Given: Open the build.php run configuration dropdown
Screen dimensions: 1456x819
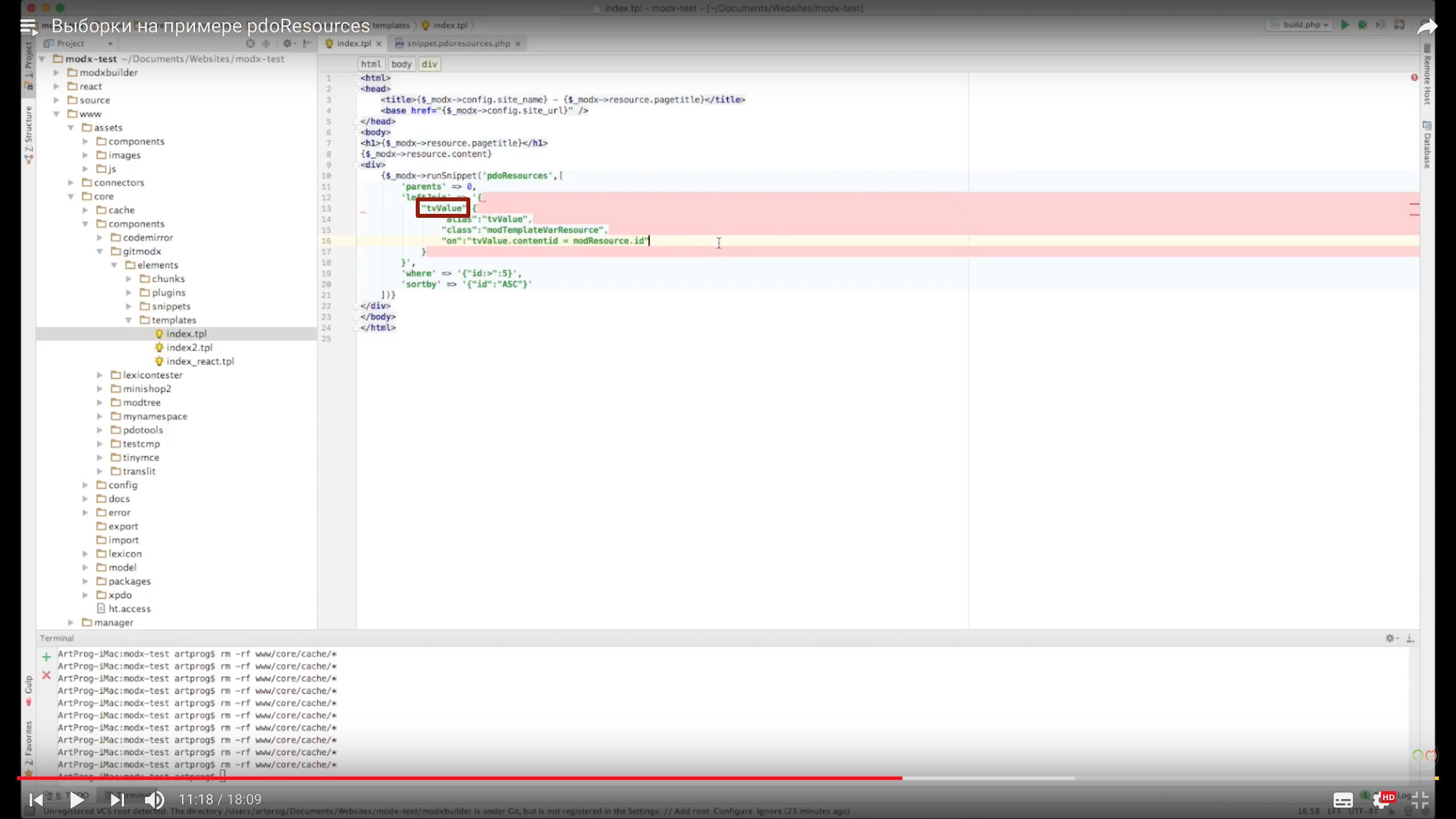Looking at the screenshot, I should [1300, 25].
